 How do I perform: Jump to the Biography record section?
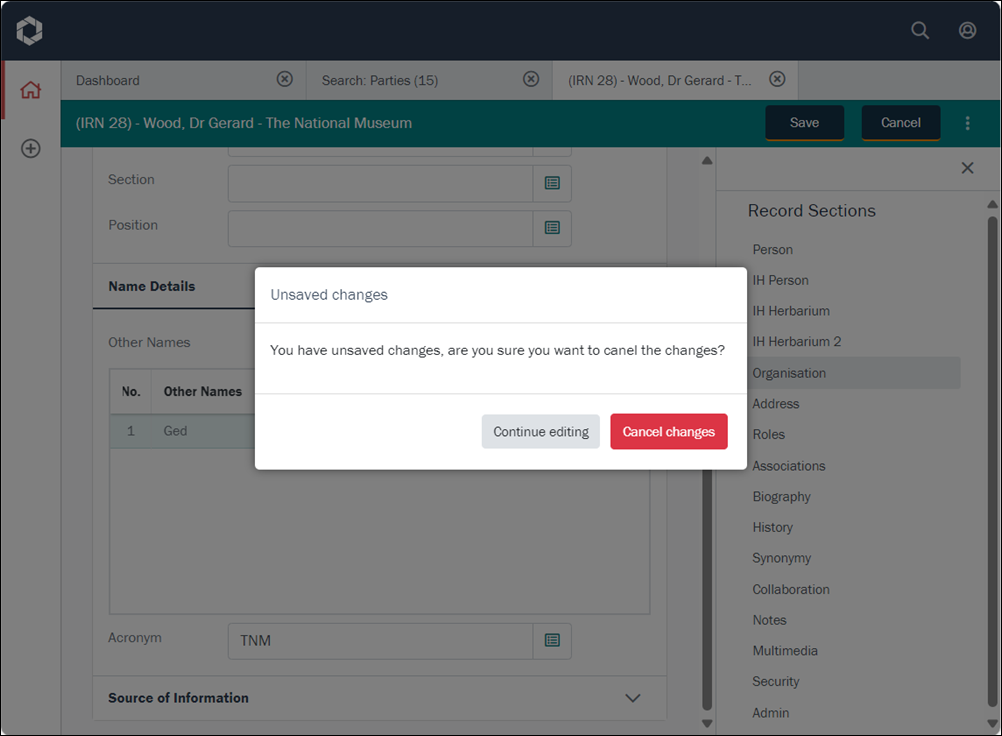781,497
